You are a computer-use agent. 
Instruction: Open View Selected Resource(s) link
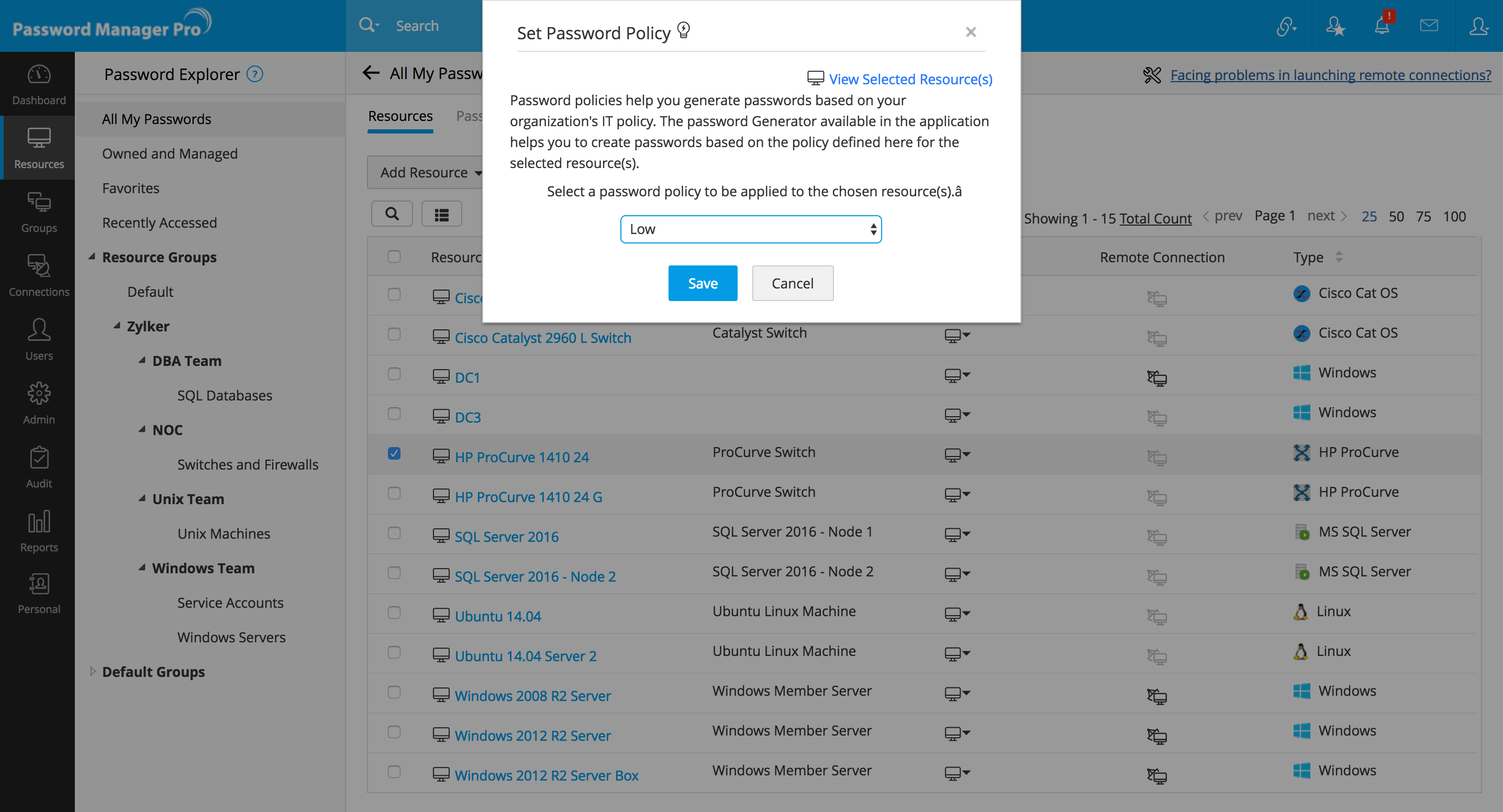(x=910, y=79)
